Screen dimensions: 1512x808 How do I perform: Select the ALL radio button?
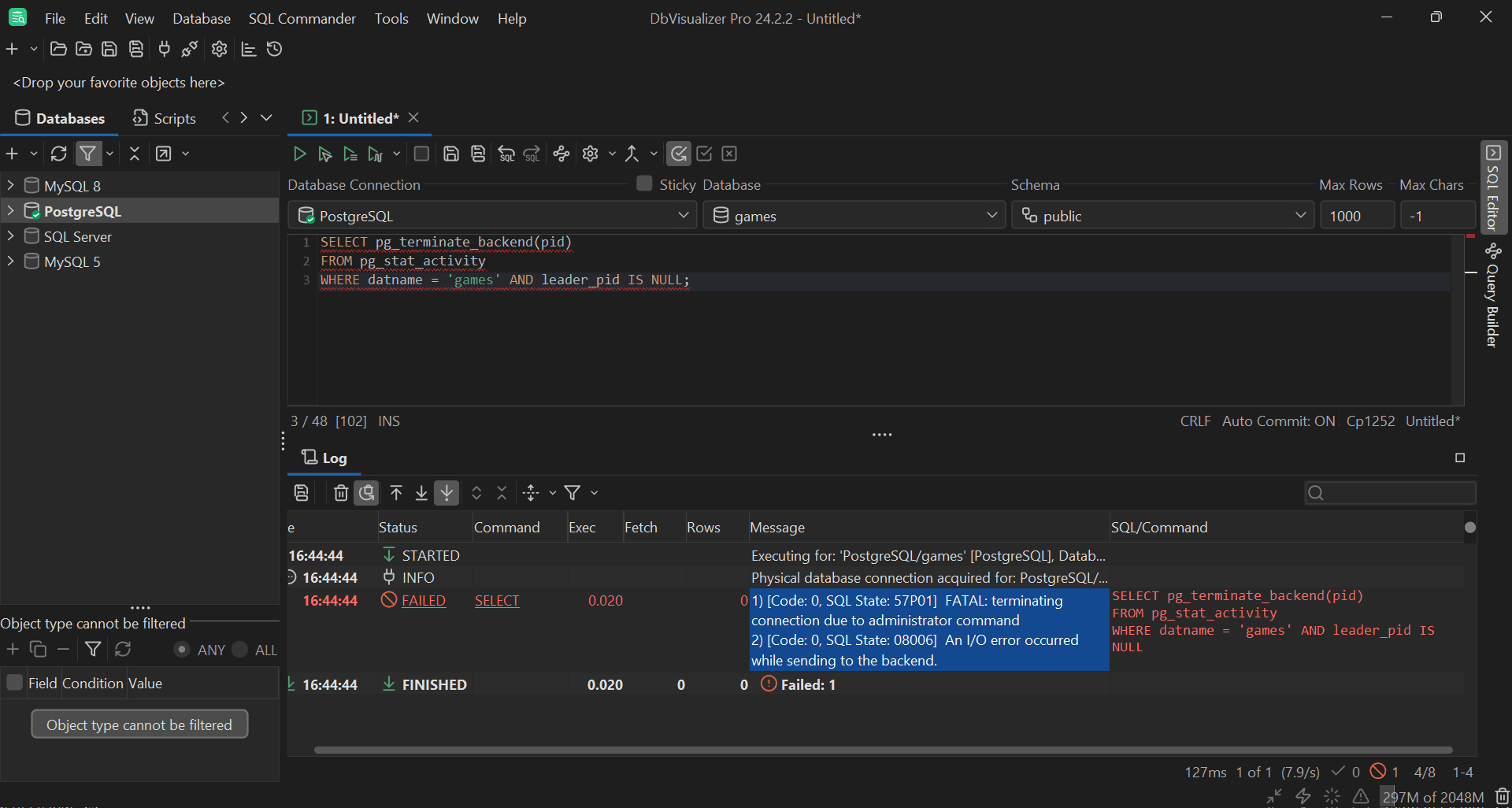point(240,650)
